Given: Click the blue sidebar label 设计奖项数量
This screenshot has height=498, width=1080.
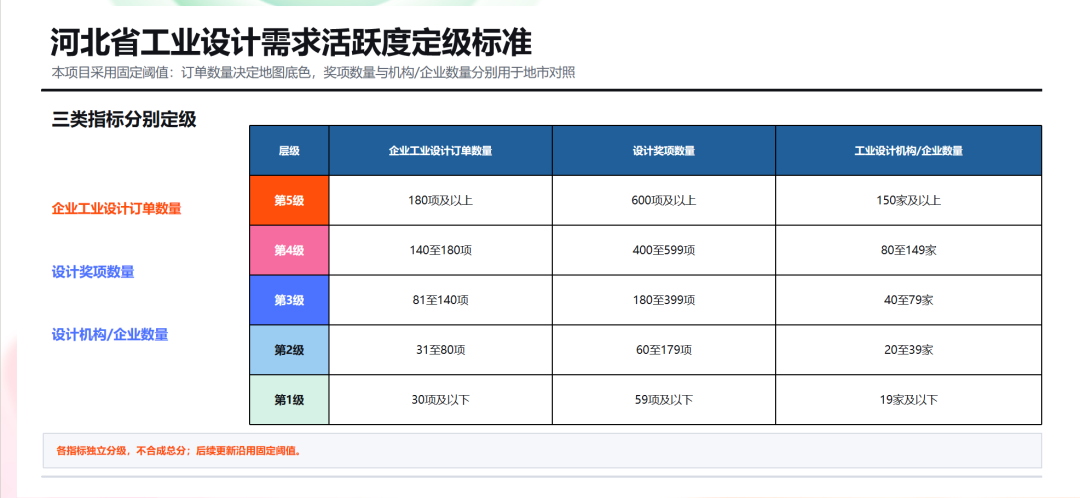Looking at the screenshot, I should coord(93,272).
